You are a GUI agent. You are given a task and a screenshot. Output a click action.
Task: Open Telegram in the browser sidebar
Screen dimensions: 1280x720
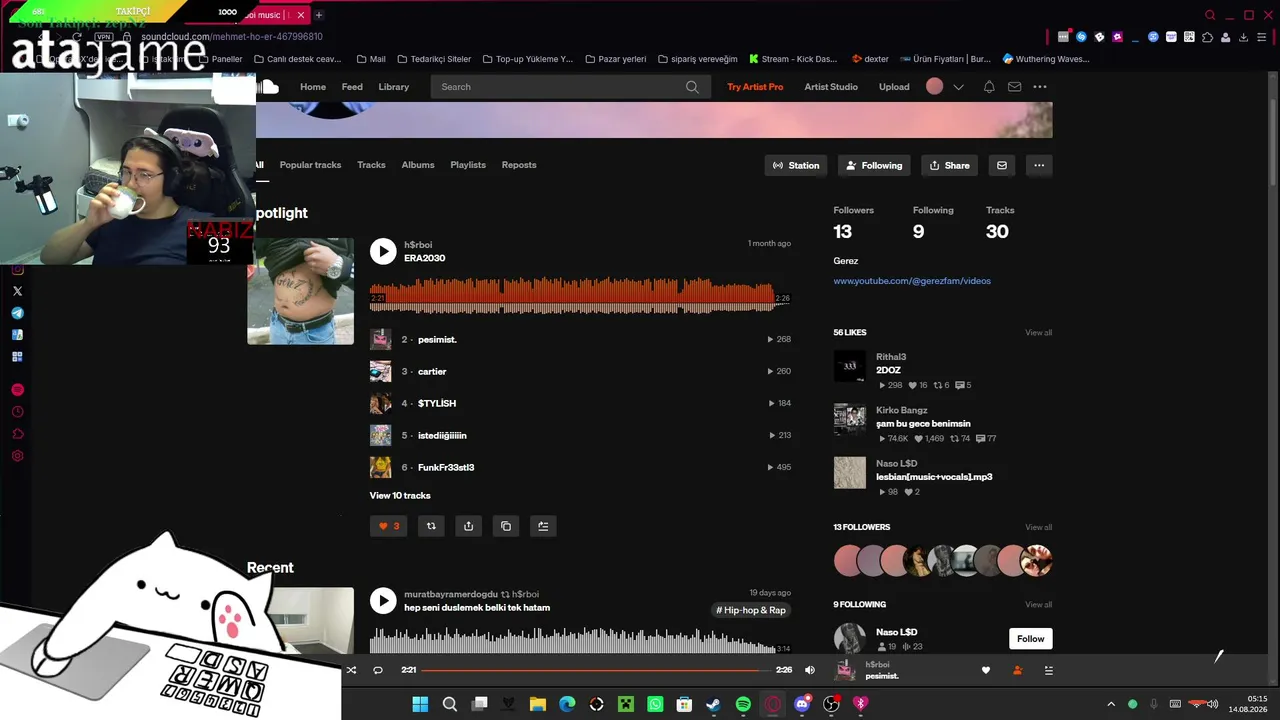pos(17,313)
